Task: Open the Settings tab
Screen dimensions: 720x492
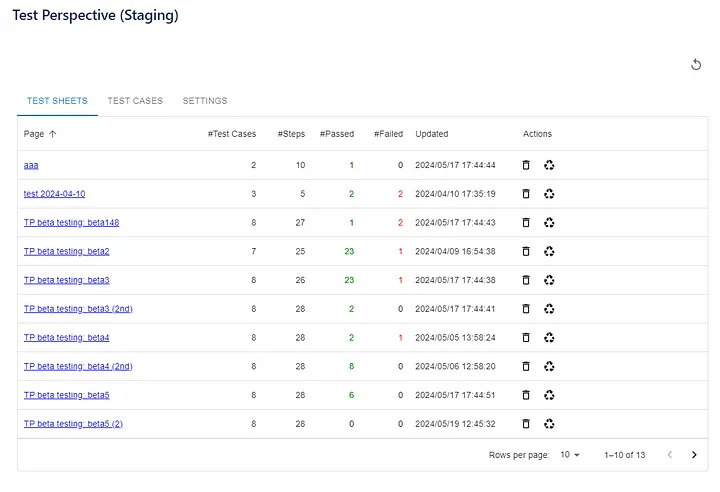Action: [x=204, y=101]
